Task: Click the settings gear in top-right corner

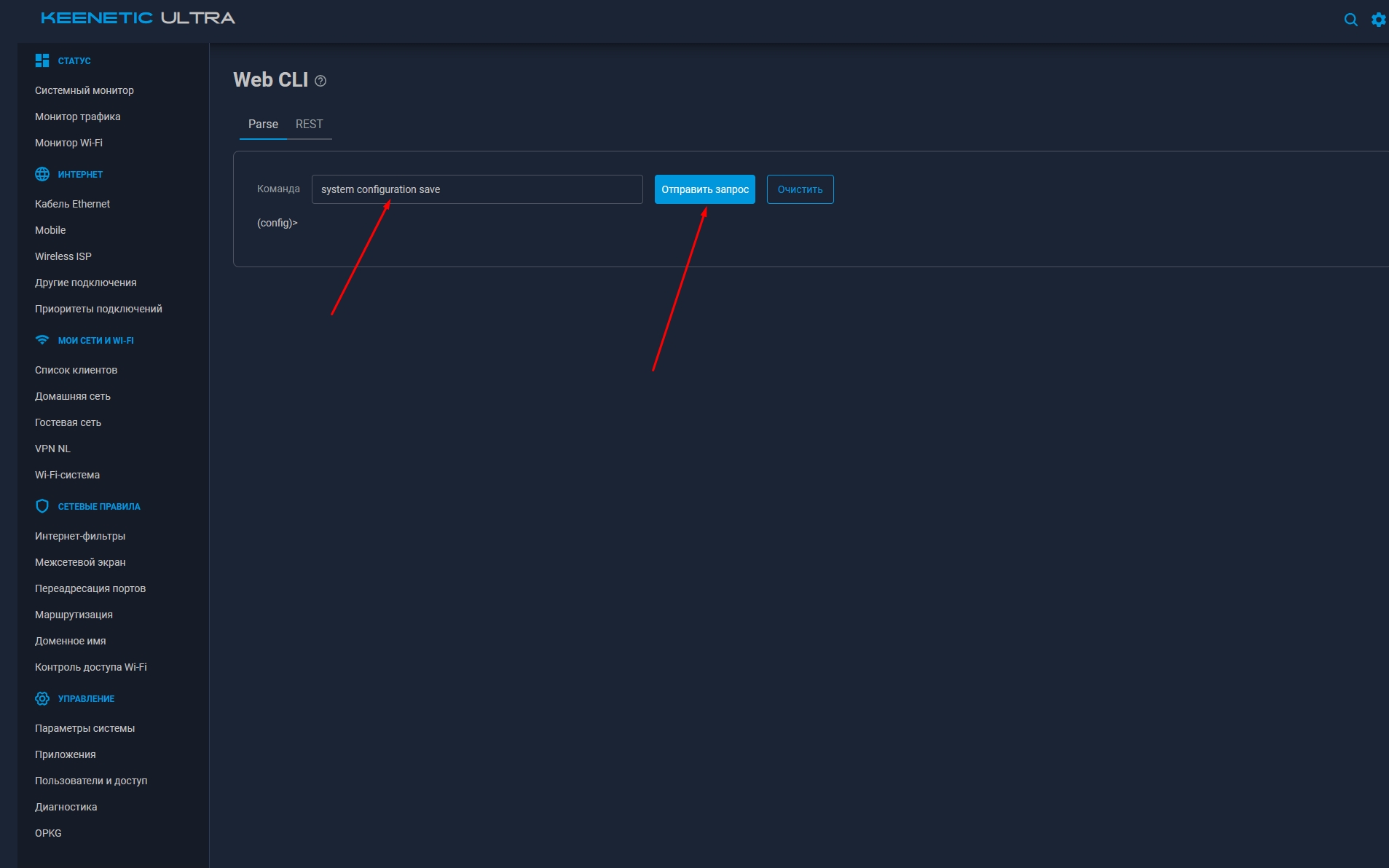Action: tap(1377, 19)
